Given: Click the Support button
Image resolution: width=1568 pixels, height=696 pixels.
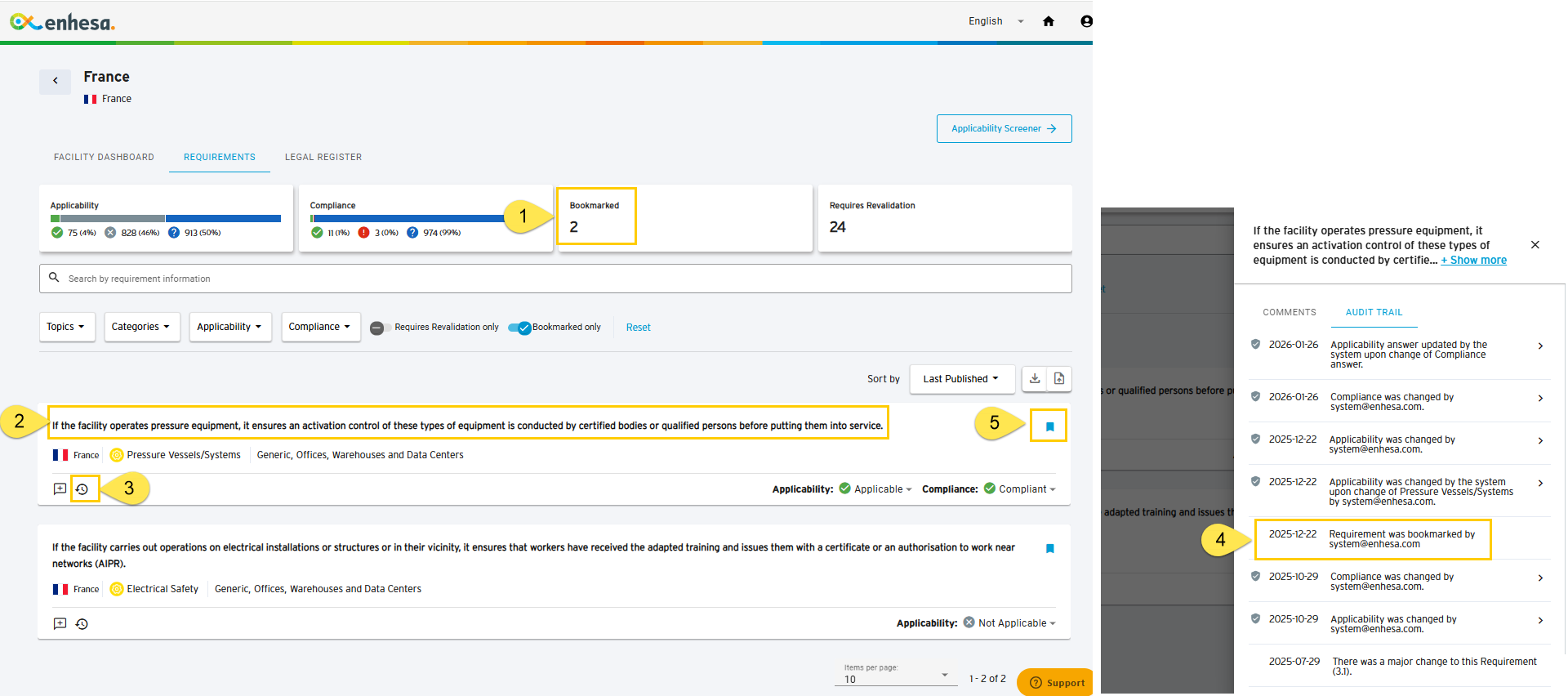Looking at the screenshot, I should [1055, 682].
